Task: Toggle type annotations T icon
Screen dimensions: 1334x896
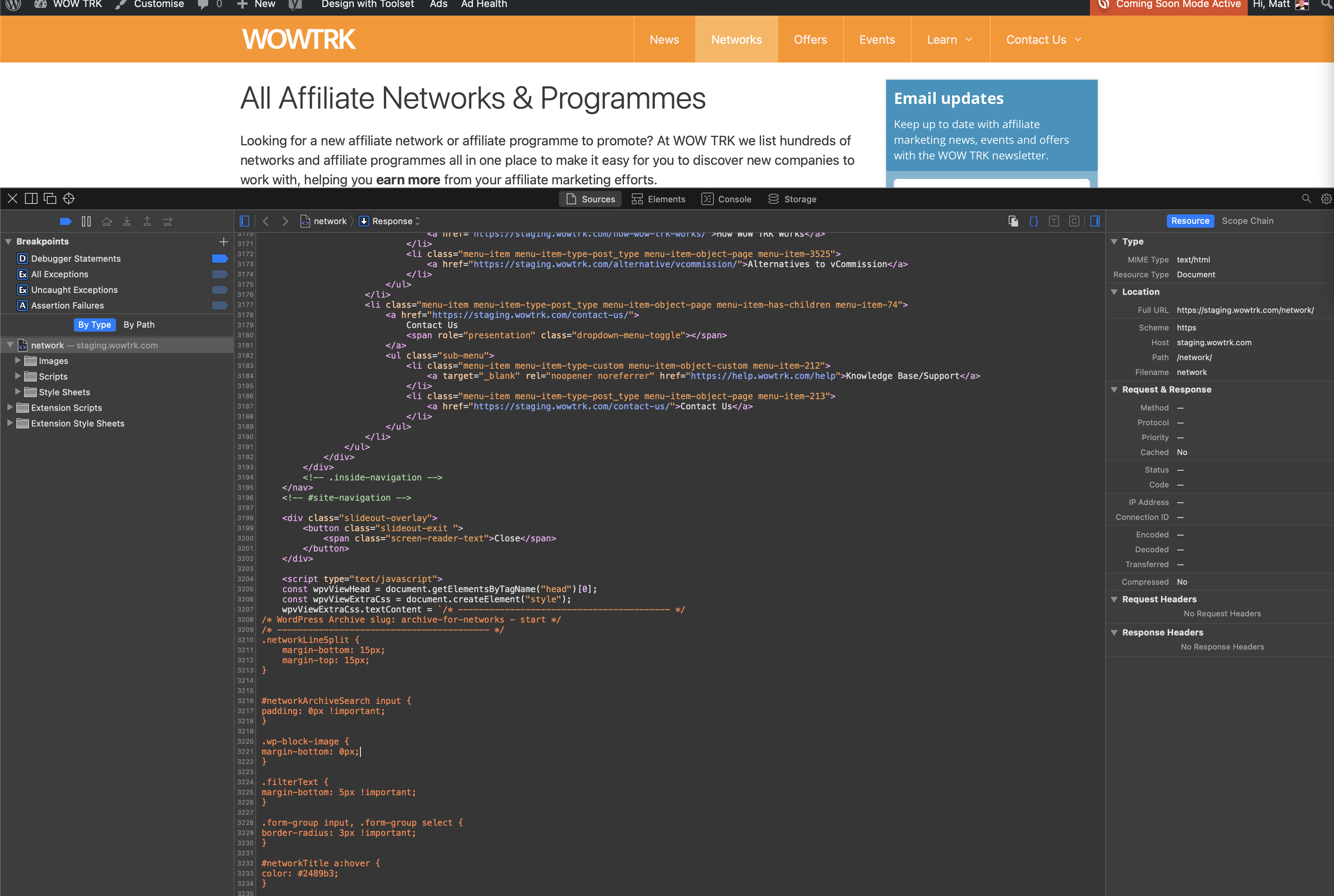Action: click(1054, 221)
